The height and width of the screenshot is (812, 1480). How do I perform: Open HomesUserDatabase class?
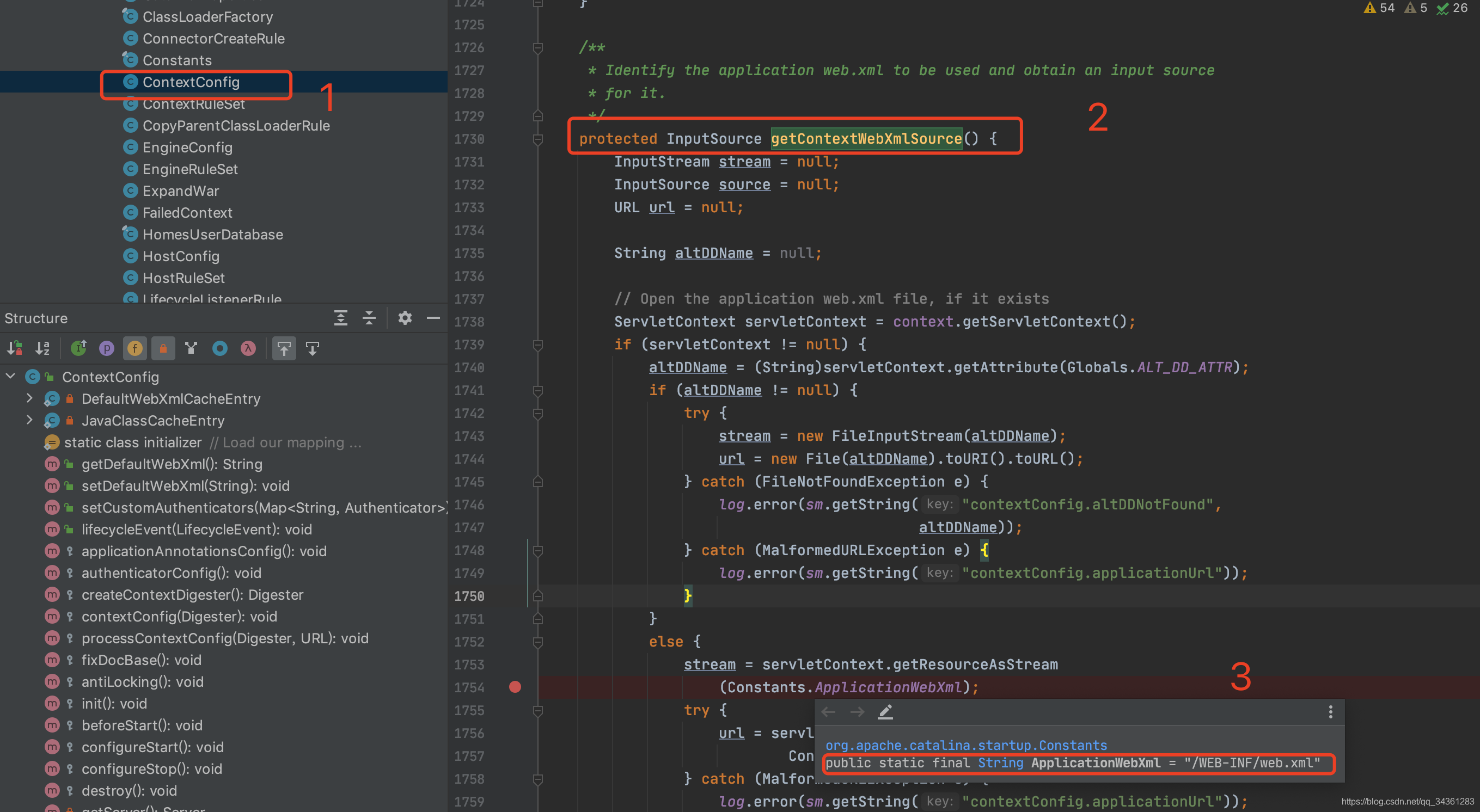(x=212, y=235)
